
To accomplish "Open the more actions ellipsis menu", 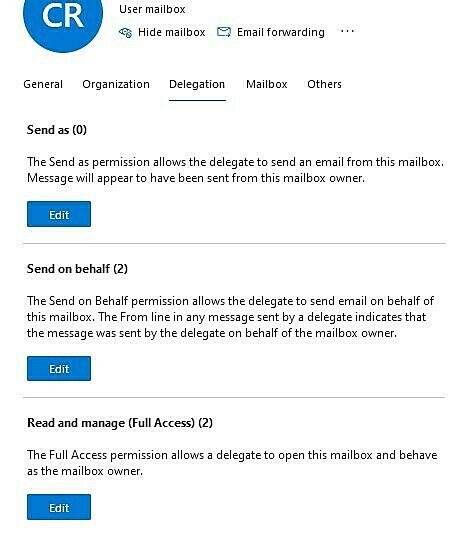I will [x=347, y=31].
